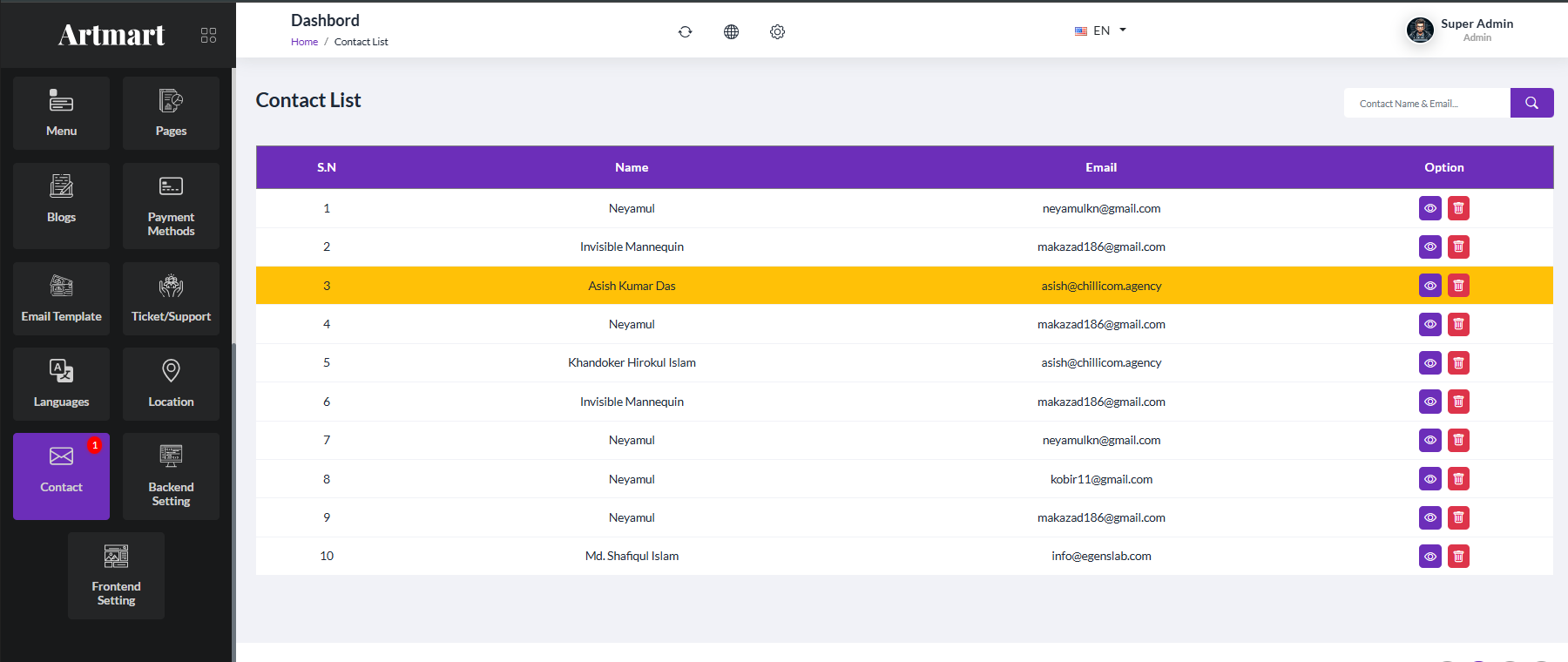Open Ticket/Support section
This screenshot has height=662, width=1568.
click(171, 299)
